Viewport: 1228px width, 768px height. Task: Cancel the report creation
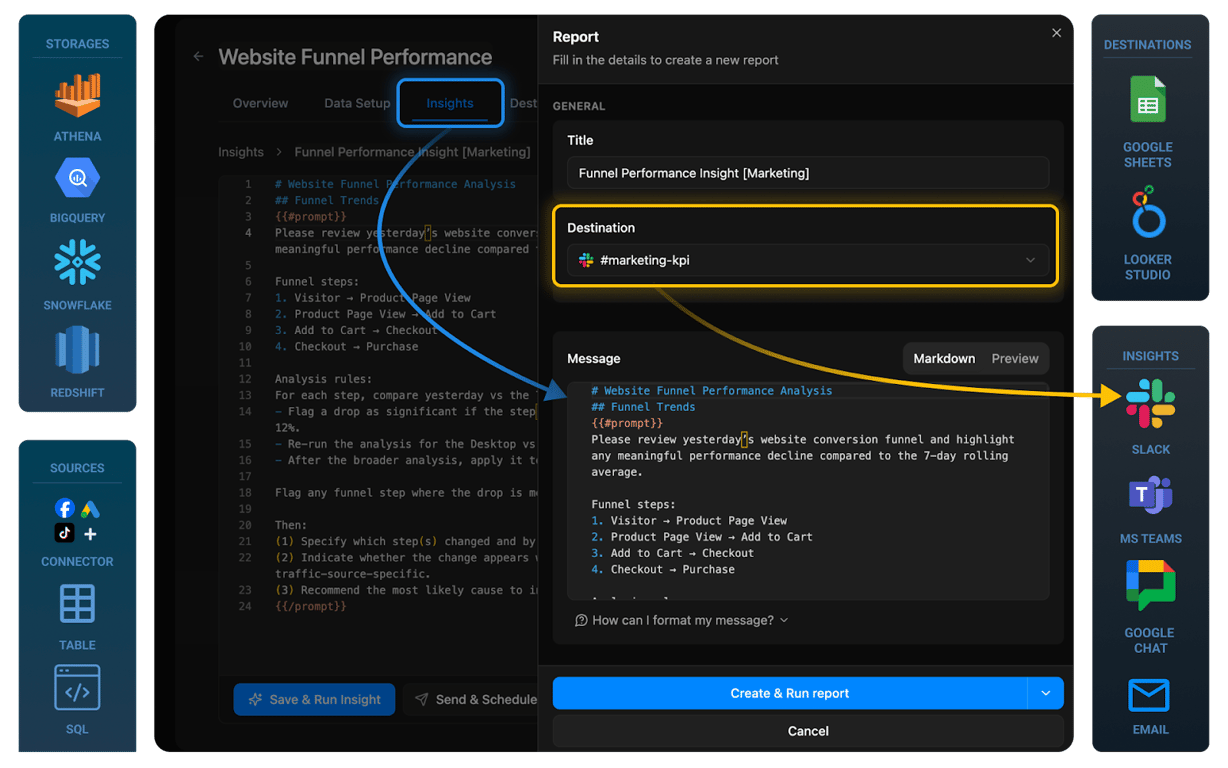[x=808, y=731]
